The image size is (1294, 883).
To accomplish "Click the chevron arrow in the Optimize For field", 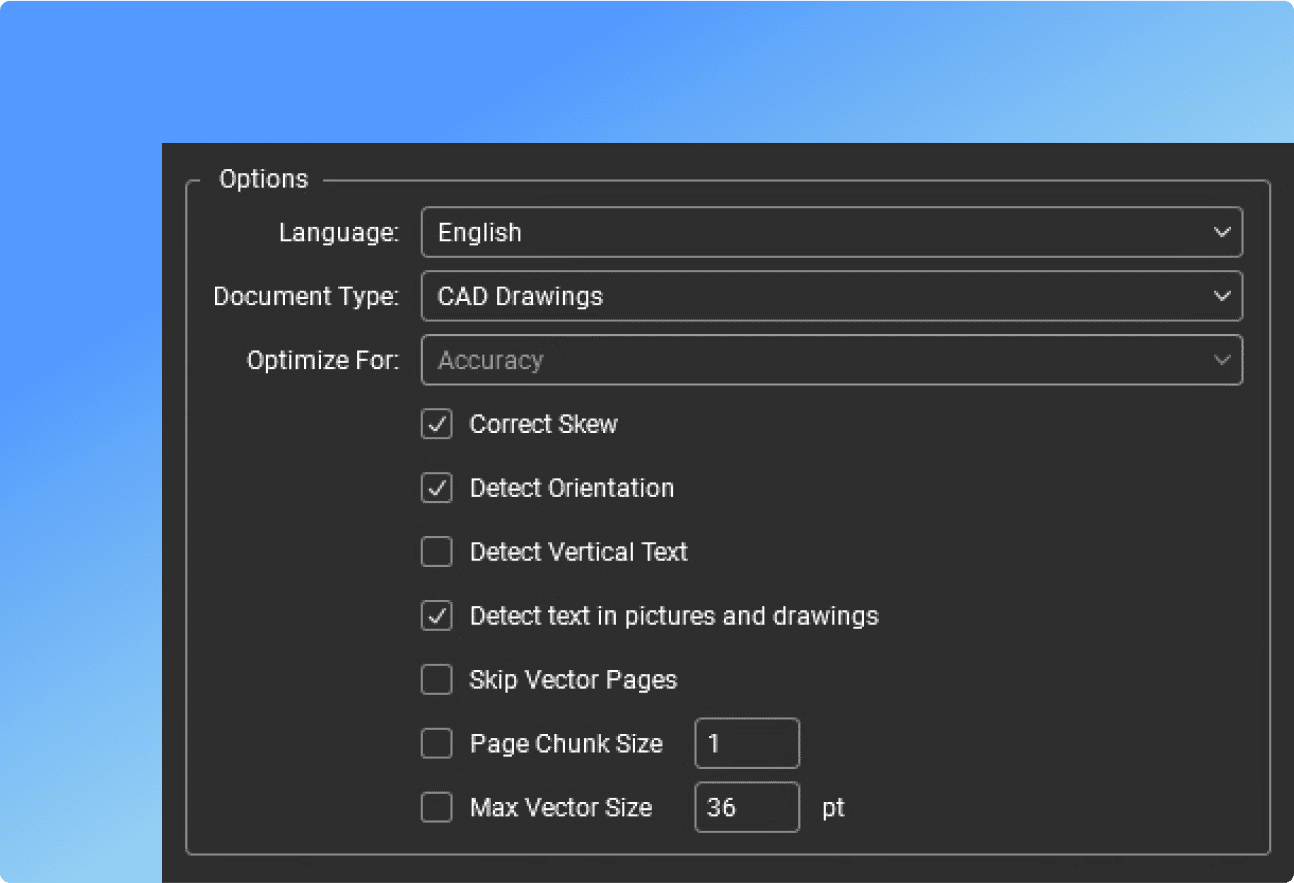I will tap(1221, 360).
